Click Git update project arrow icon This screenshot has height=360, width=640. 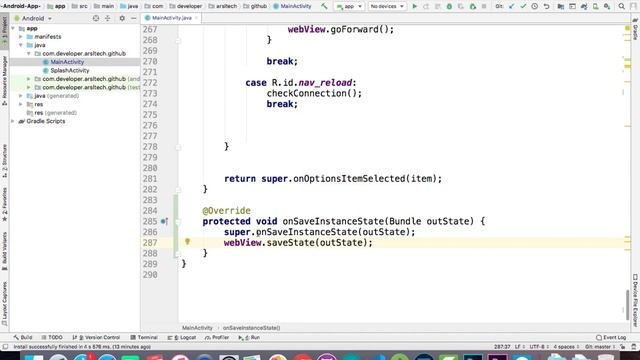click(x=511, y=6)
